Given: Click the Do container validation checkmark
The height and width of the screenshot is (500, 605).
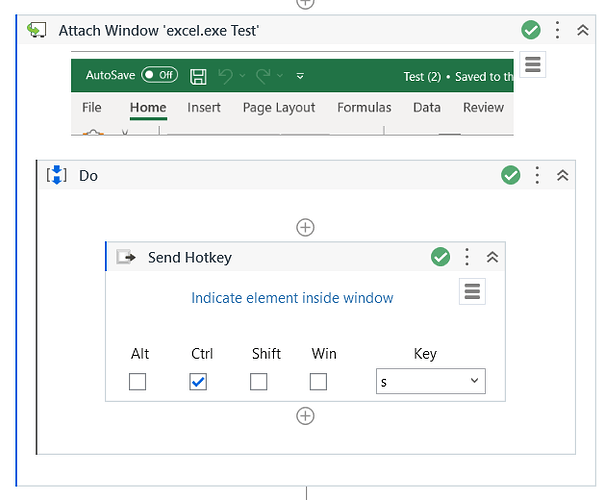Looking at the screenshot, I should pyautogui.click(x=510, y=175).
